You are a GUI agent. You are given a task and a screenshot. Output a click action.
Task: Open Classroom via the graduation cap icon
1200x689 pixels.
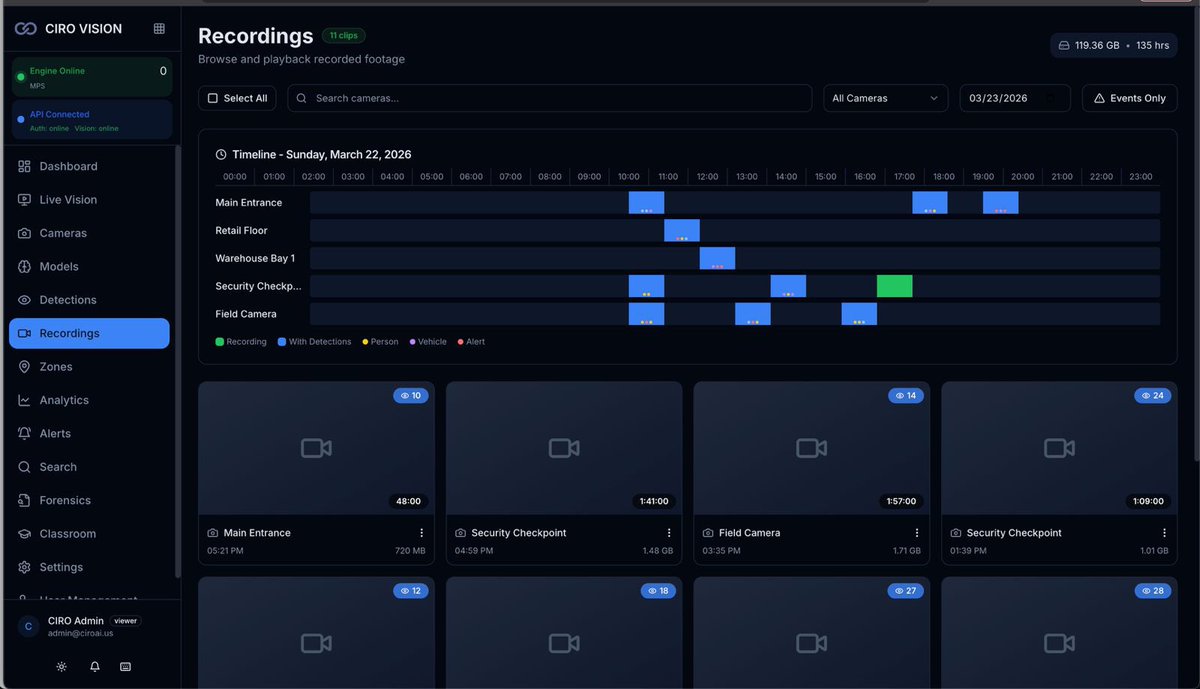tap(24, 534)
